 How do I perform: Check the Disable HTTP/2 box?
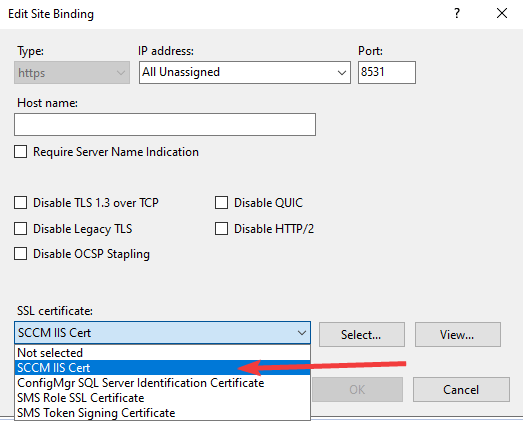coord(221,229)
